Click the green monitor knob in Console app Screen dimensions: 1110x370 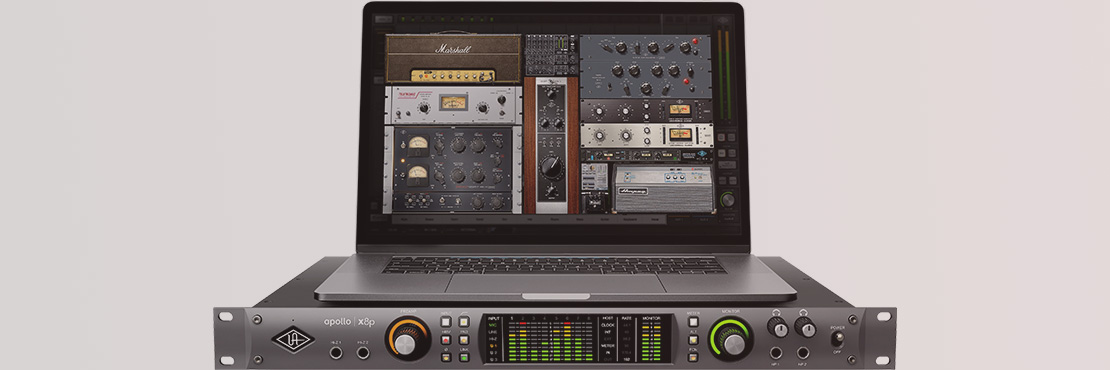[727, 200]
